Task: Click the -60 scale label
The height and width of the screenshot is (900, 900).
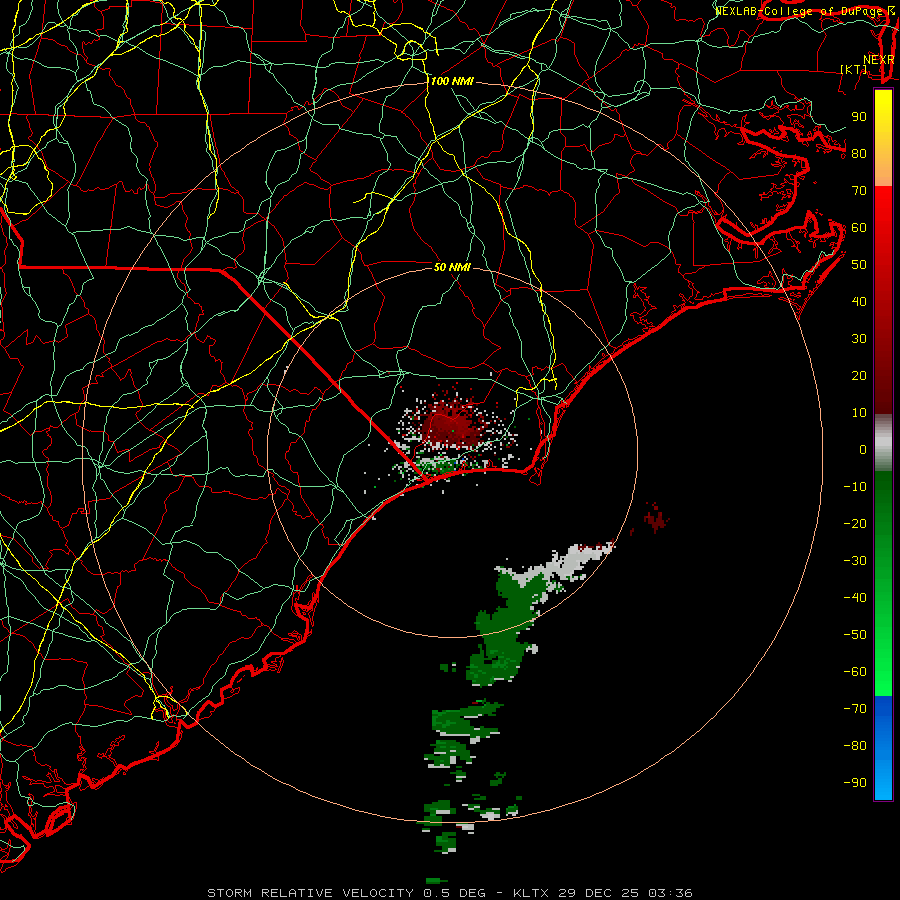Action: (x=855, y=672)
